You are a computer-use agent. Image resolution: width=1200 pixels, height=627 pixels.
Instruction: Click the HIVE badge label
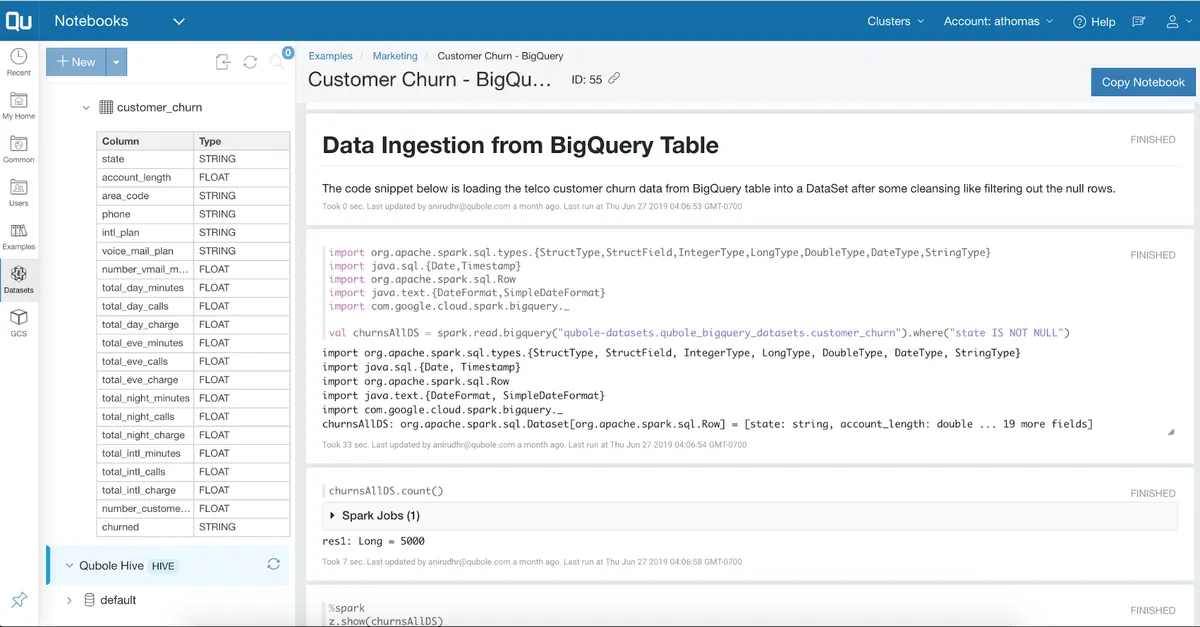[x=163, y=566]
